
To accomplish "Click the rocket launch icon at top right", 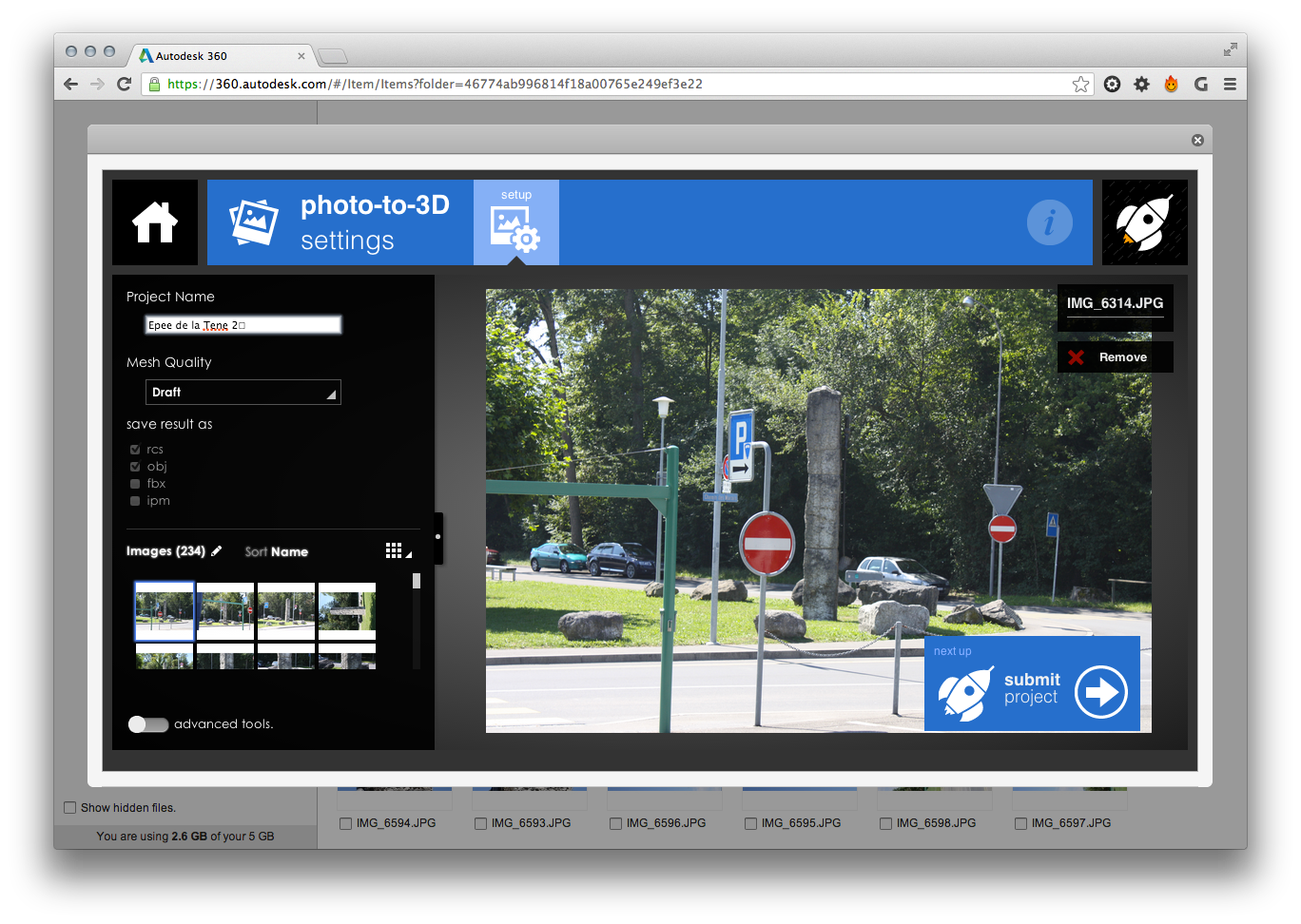I will pyautogui.click(x=1144, y=222).
